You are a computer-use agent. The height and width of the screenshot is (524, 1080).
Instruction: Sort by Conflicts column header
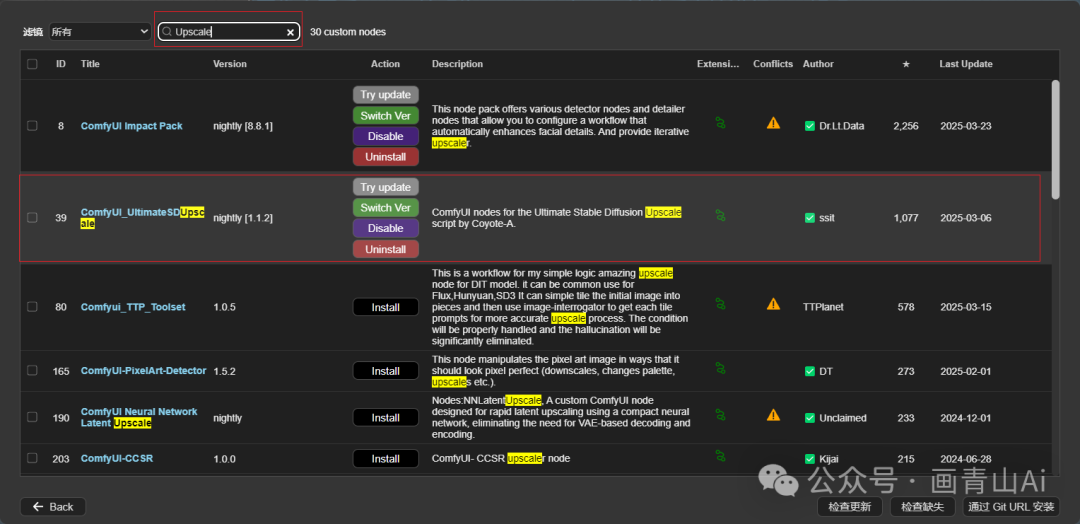[x=773, y=64]
